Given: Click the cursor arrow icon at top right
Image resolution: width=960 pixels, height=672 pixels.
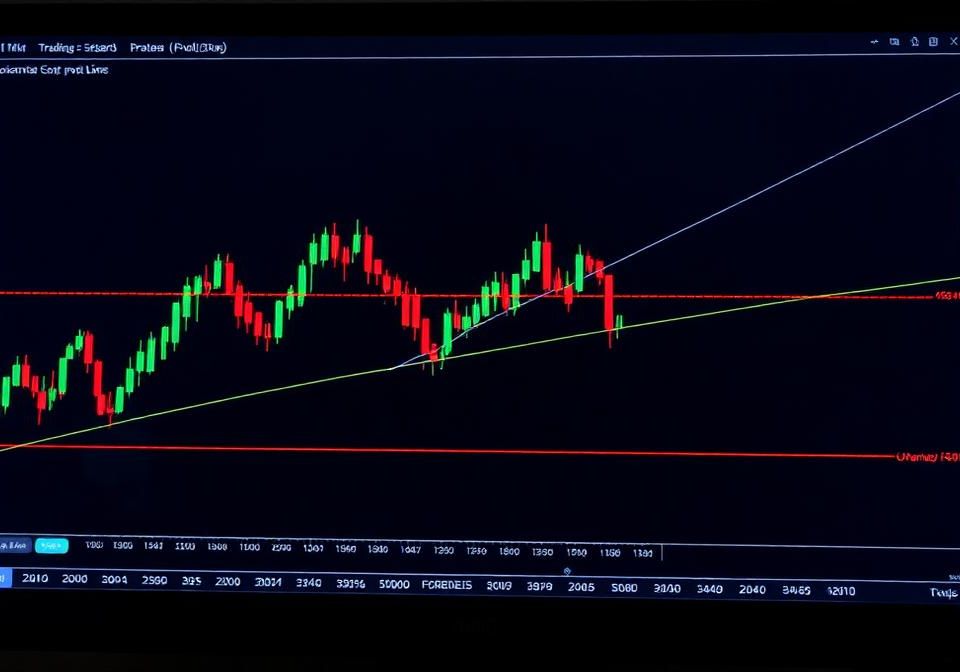Looking at the screenshot, I should pos(874,42).
